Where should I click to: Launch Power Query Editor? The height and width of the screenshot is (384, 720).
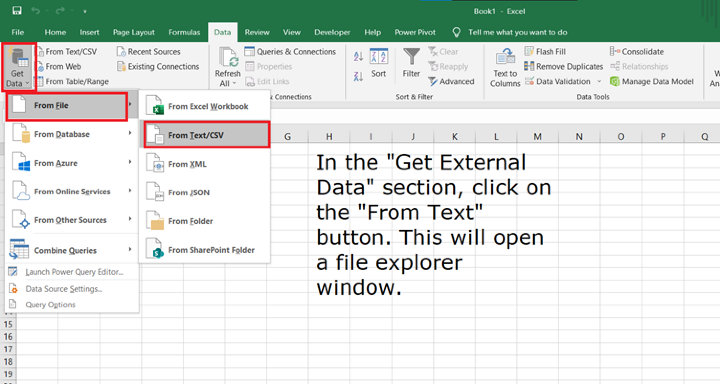click(72, 272)
